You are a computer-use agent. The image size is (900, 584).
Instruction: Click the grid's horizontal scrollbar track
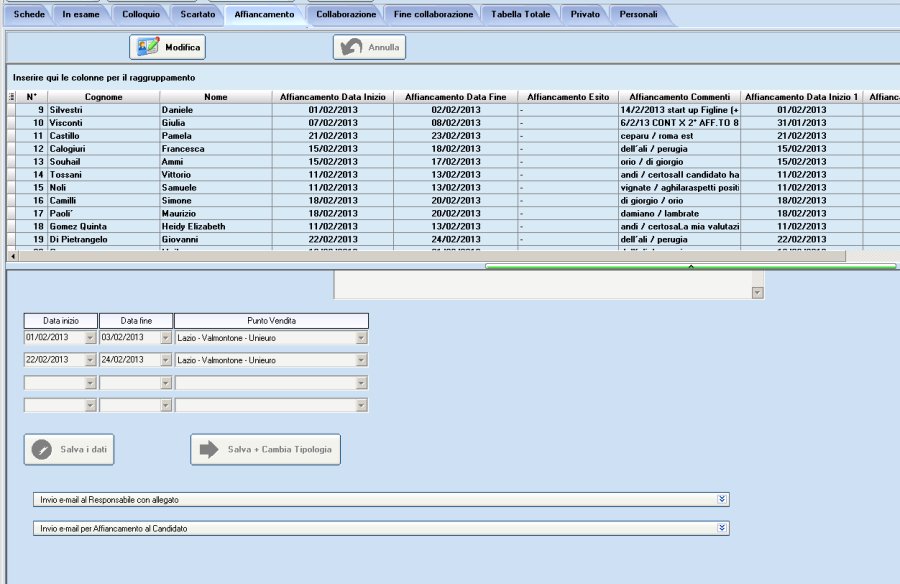[x=432, y=256]
